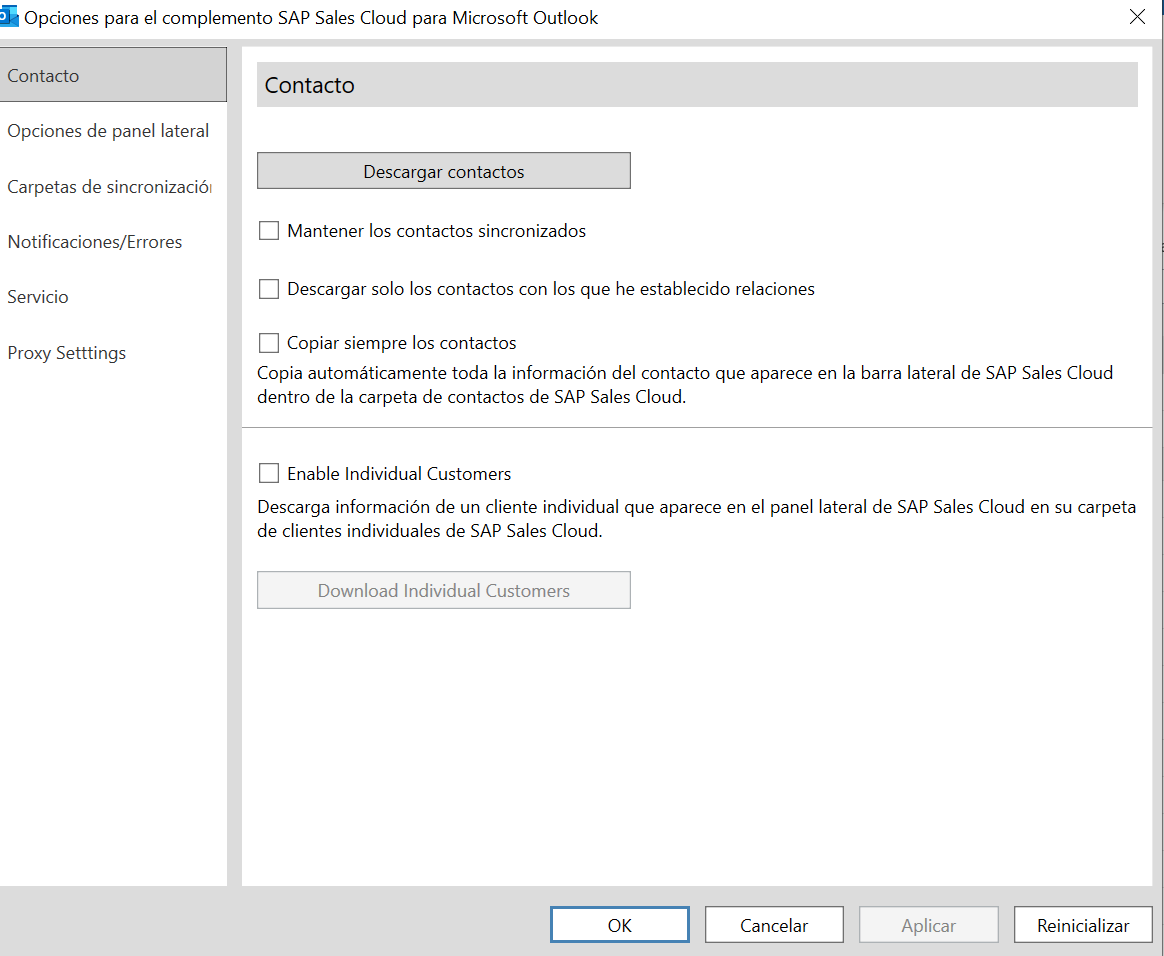This screenshot has height=956, width=1164.
Task: Click the Reinicializar button
Action: click(1083, 925)
